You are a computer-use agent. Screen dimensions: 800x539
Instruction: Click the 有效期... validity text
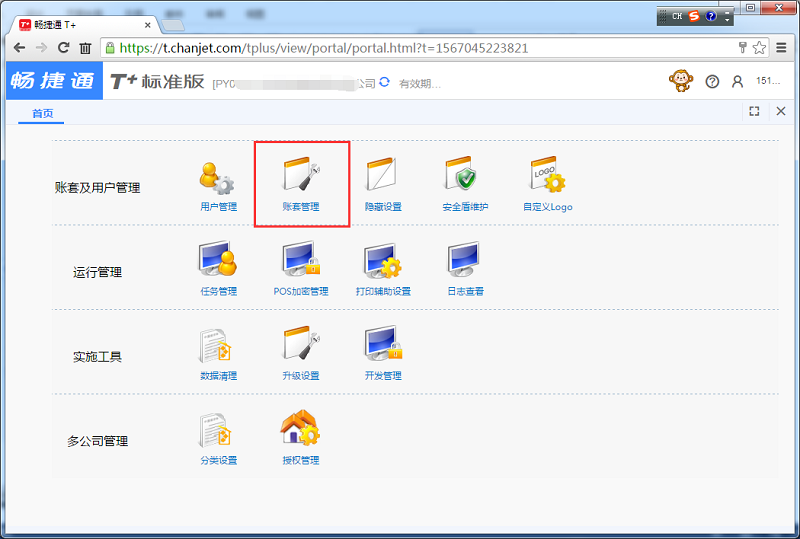click(419, 83)
